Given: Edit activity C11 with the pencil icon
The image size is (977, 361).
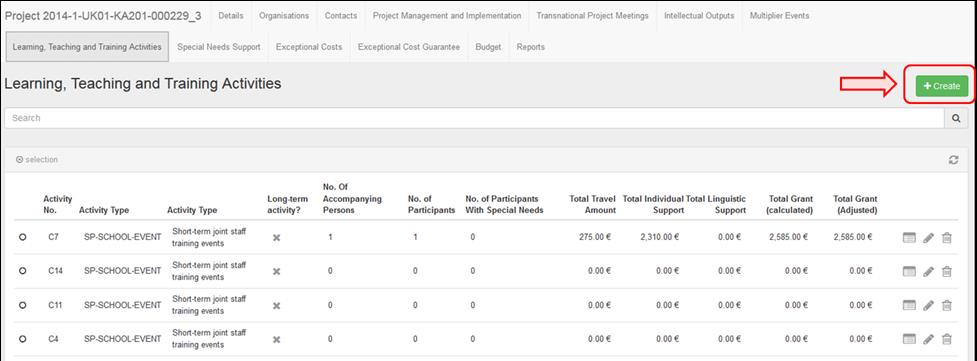Looking at the screenshot, I should (928, 305).
